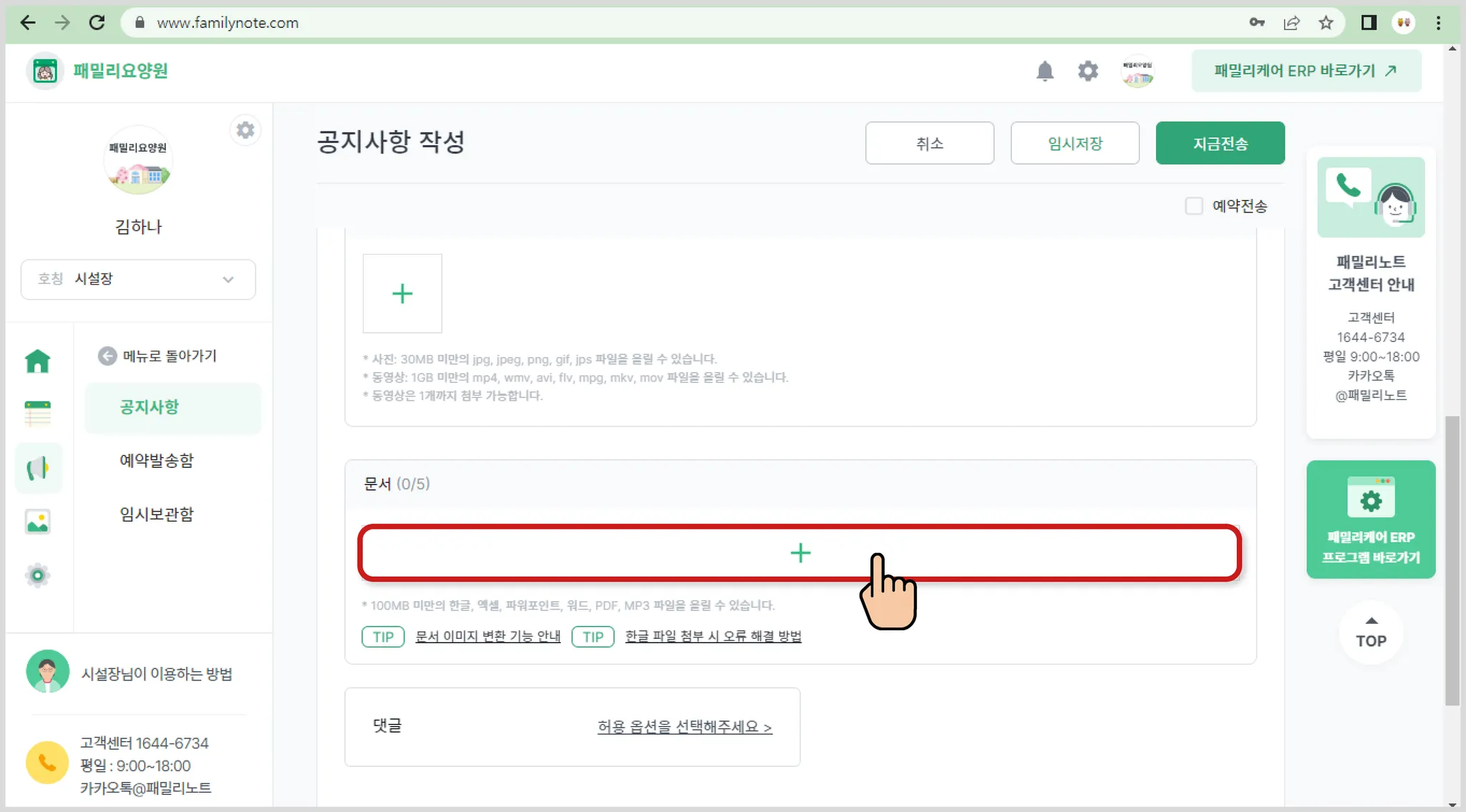Open the photo album icon in sidebar
The width and height of the screenshot is (1466, 812).
tap(37, 522)
